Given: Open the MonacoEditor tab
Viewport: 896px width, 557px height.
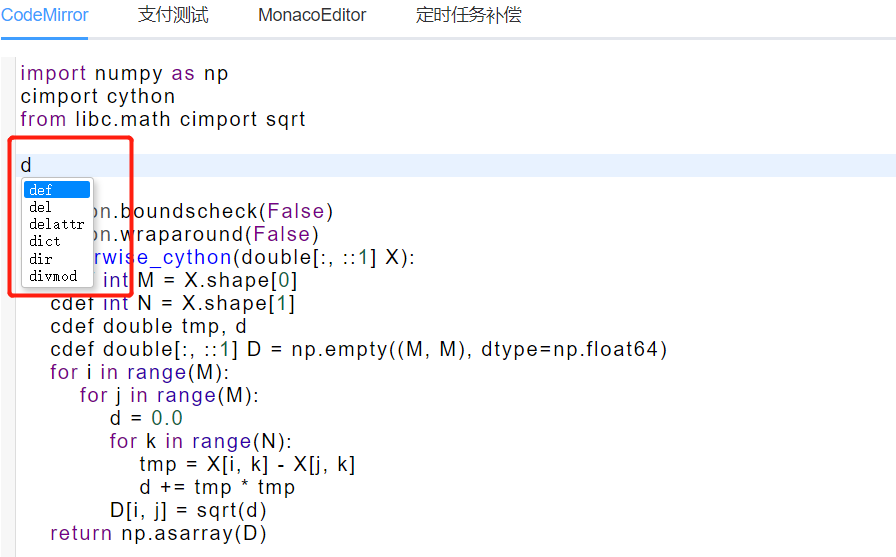Looking at the screenshot, I should [x=312, y=15].
